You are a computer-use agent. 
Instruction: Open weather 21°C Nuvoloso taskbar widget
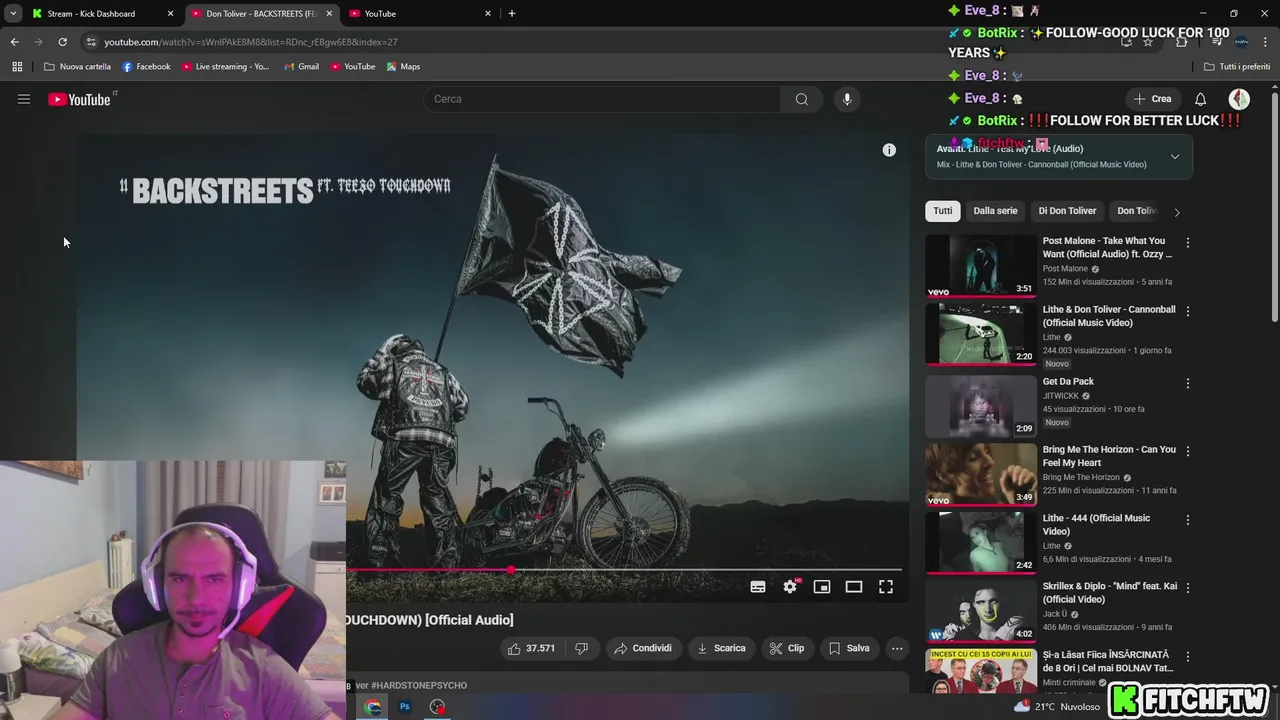(1056, 707)
